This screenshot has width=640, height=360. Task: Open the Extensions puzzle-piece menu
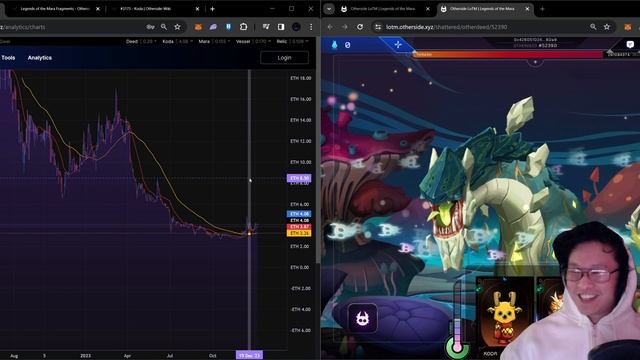coord(243,27)
